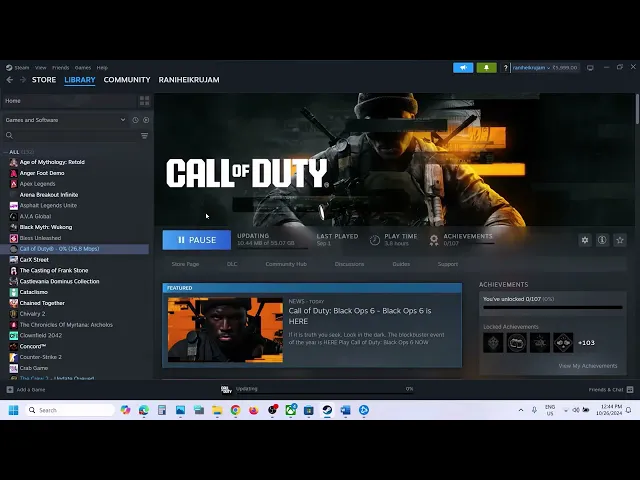Click the ready-to-play filter icon
Image resolution: width=640 pixels, height=480 pixels.
(146, 120)
